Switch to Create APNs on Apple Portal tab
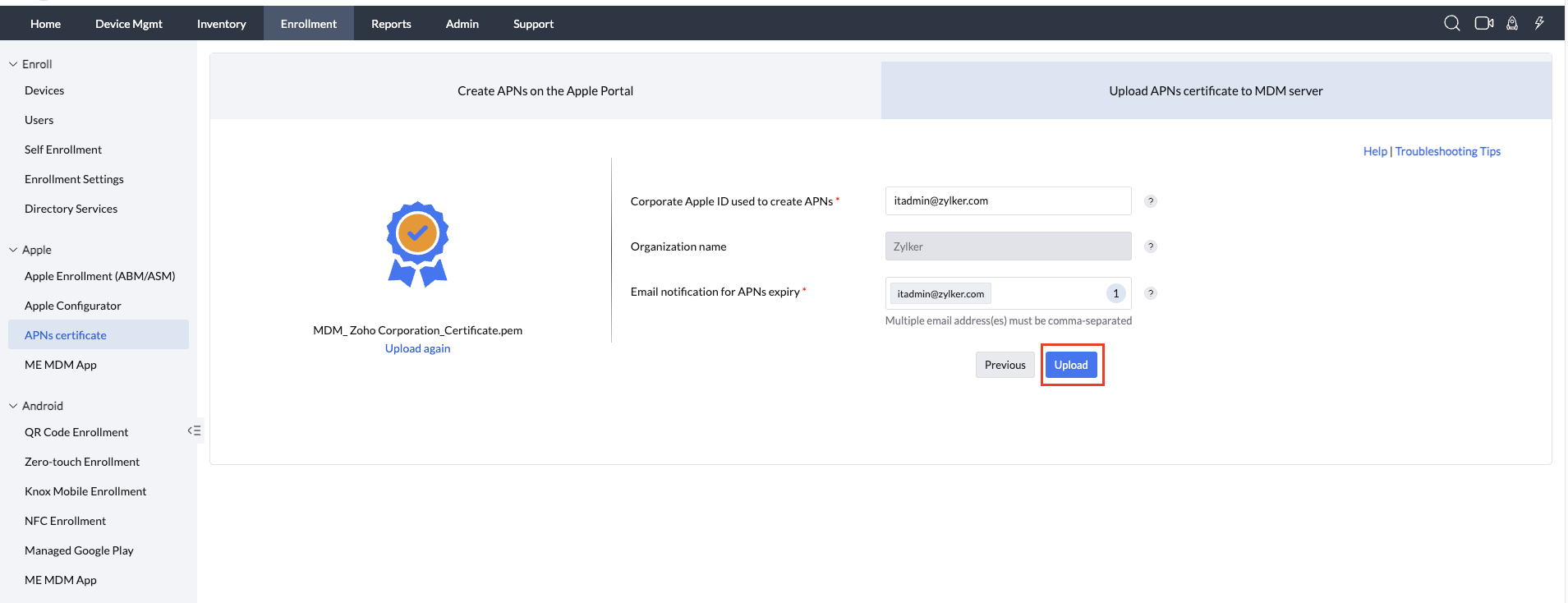This screenshot has width=1568, height=603. [545, 91]
